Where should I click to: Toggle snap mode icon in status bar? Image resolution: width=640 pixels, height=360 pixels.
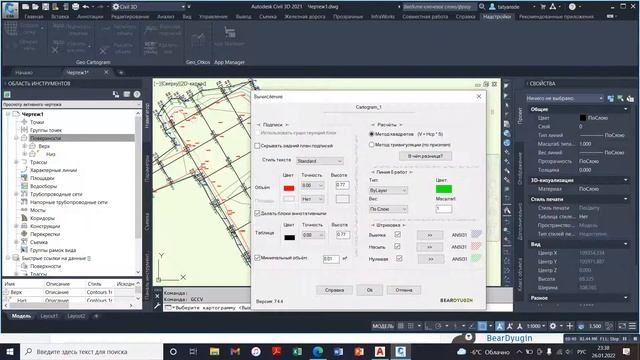(411, 326)
